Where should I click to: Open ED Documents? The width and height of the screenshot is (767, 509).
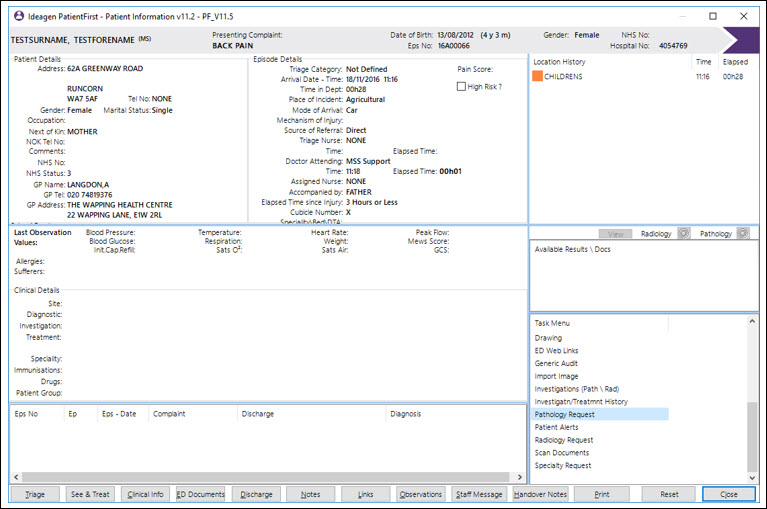[201, 494]
